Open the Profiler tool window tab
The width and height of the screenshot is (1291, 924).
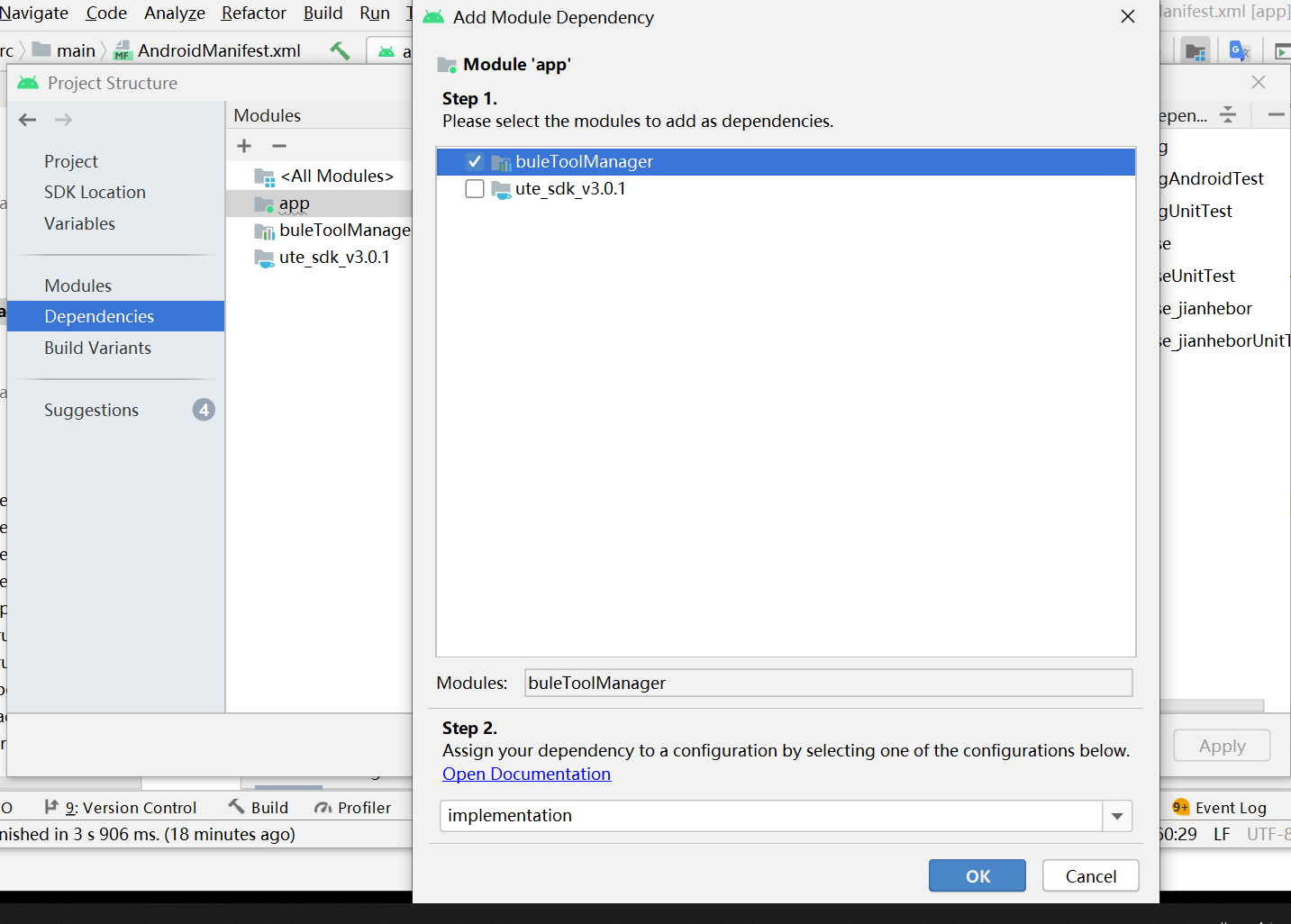point(353,808)
